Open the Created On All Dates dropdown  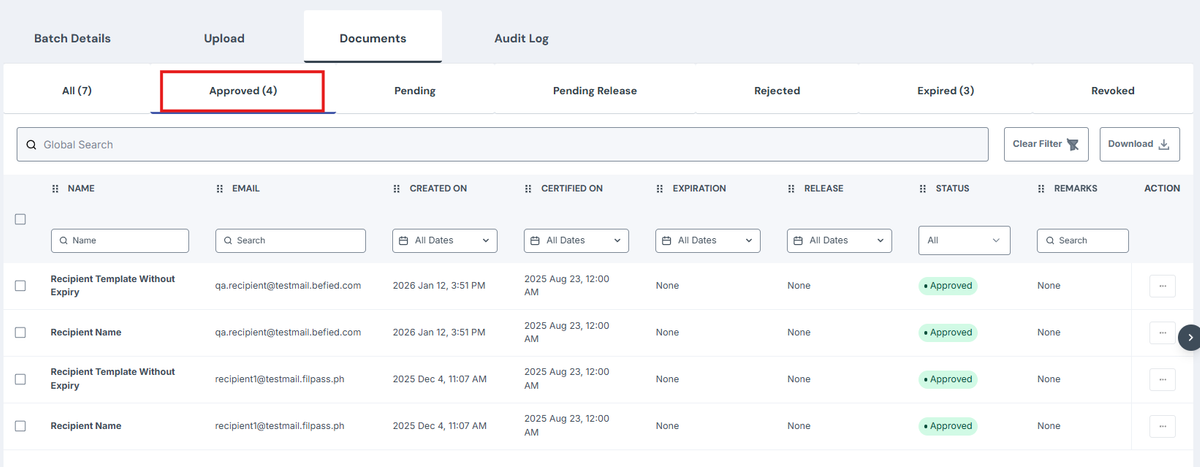point(445,240)
